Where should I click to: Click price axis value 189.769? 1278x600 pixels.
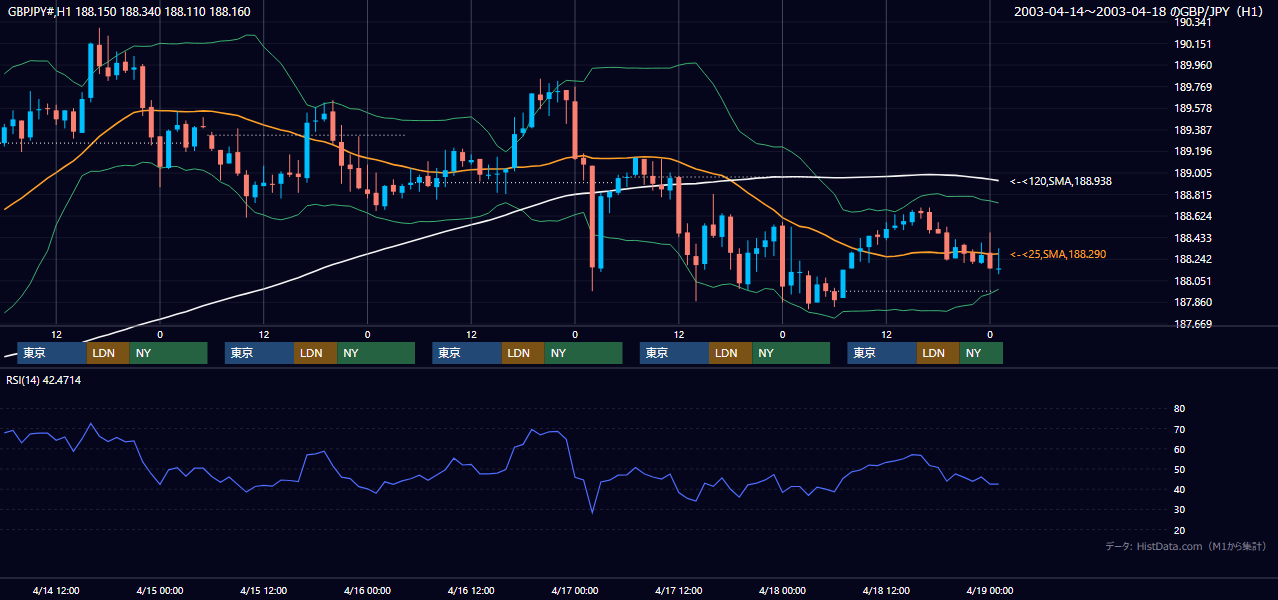tap(1192, 87)
